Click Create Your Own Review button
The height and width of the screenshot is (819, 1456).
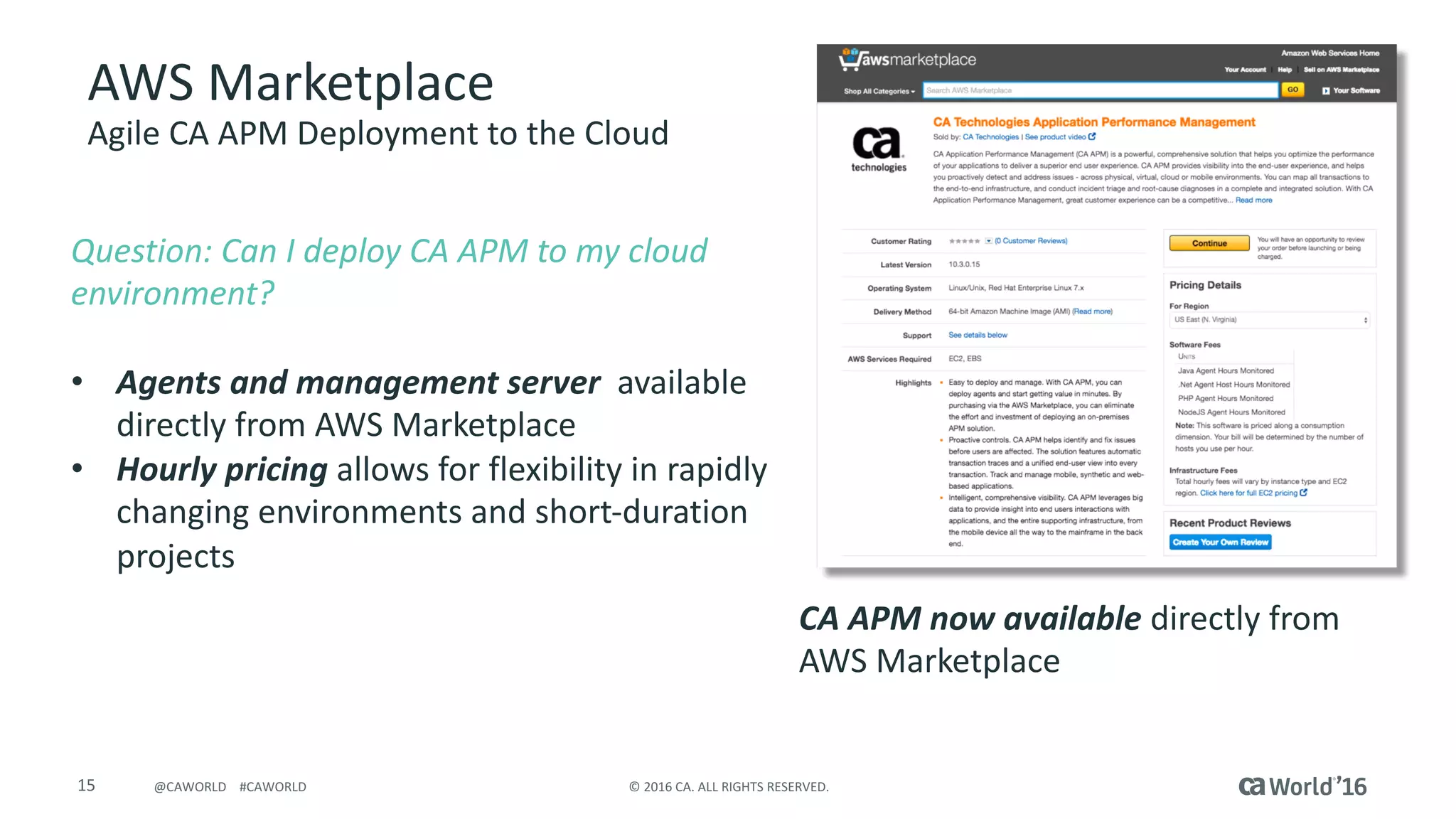[x=1220, y=542]
